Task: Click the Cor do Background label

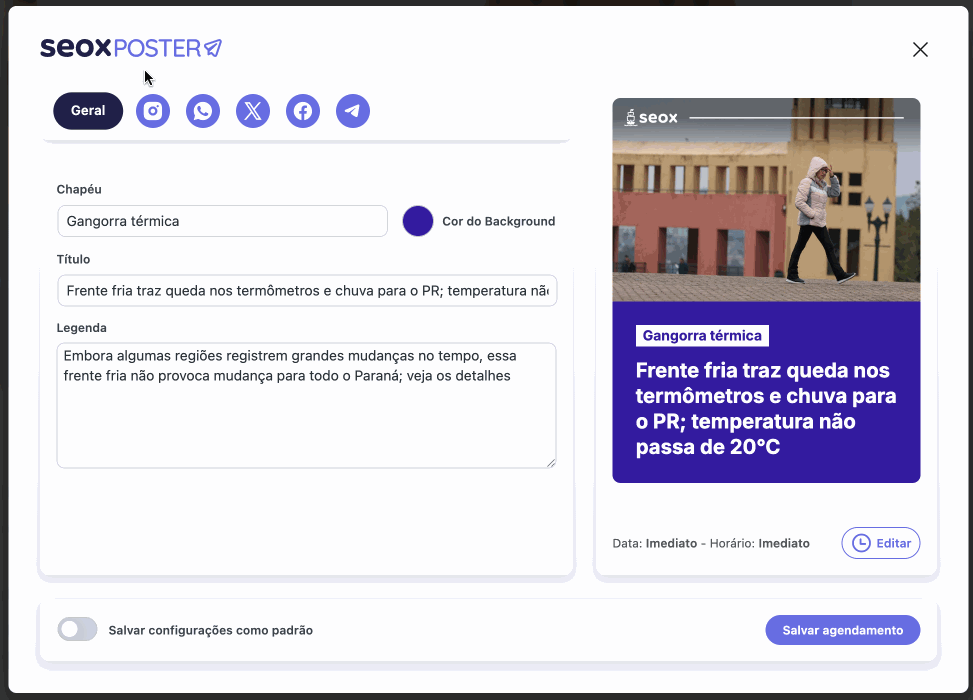Action: click(x=498, y=221)
